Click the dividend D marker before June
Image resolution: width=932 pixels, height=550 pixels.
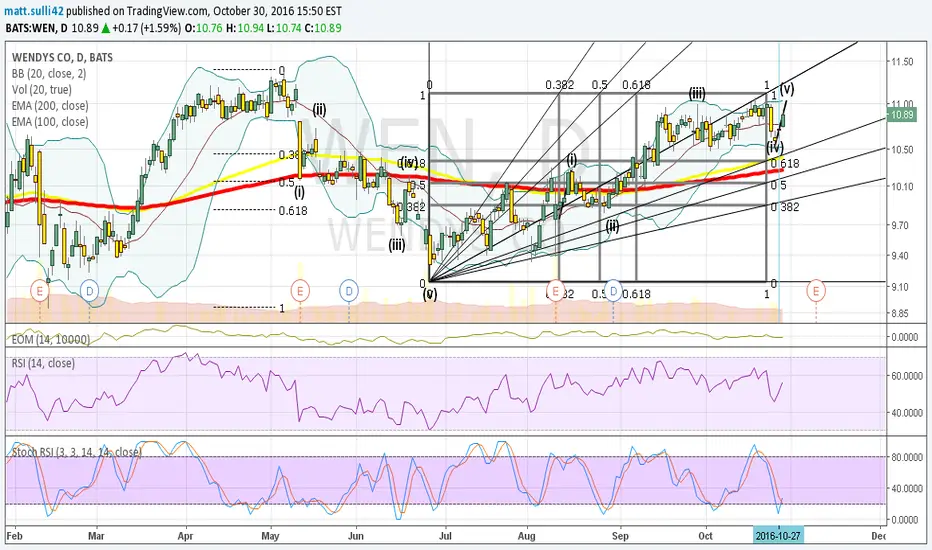349,291
